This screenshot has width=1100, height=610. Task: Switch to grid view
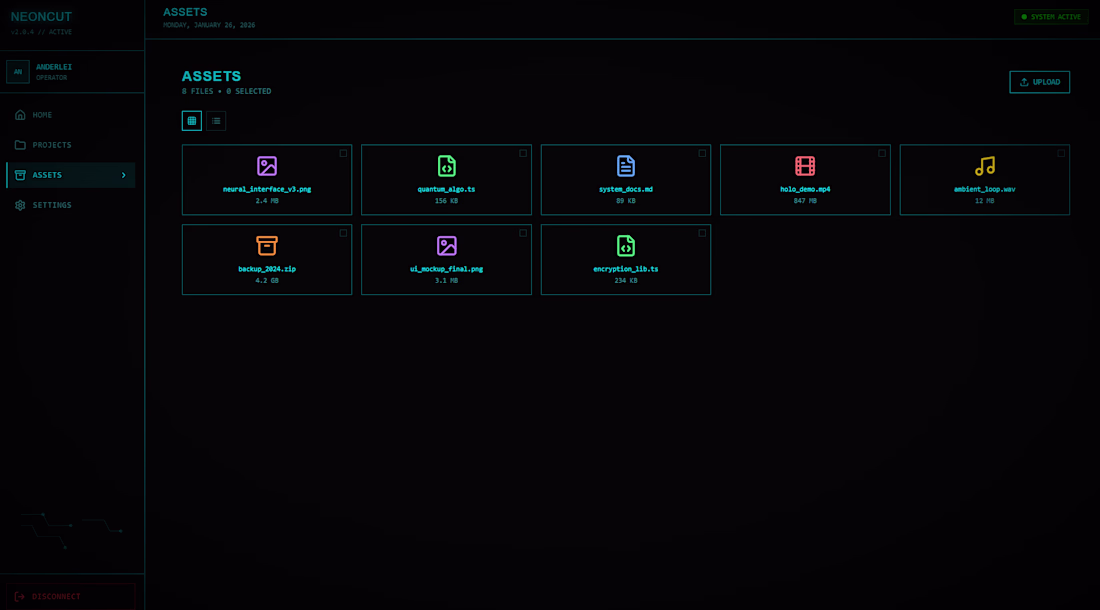click(x=192, y=121)
